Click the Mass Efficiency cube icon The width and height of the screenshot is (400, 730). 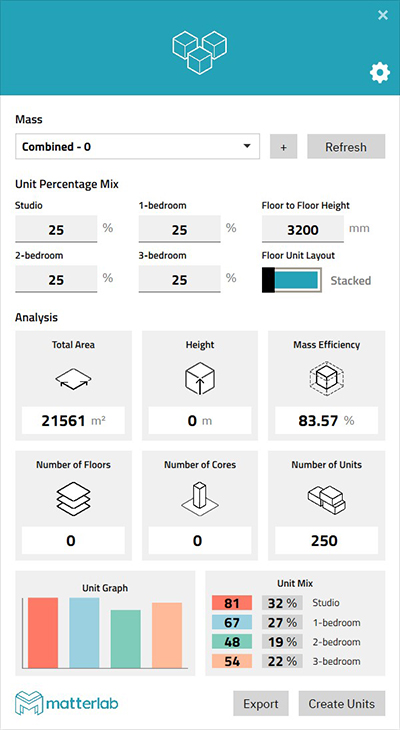click(x=326, y=379)
